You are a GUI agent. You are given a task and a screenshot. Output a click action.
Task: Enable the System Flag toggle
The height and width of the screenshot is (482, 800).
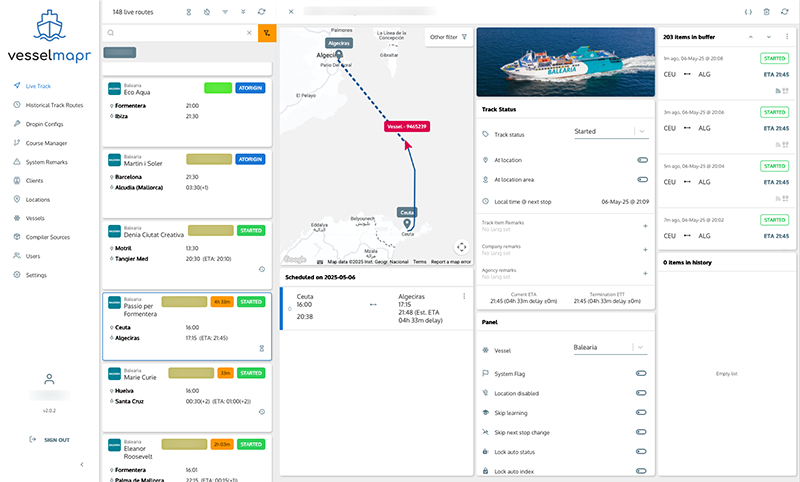pos(641,373)
